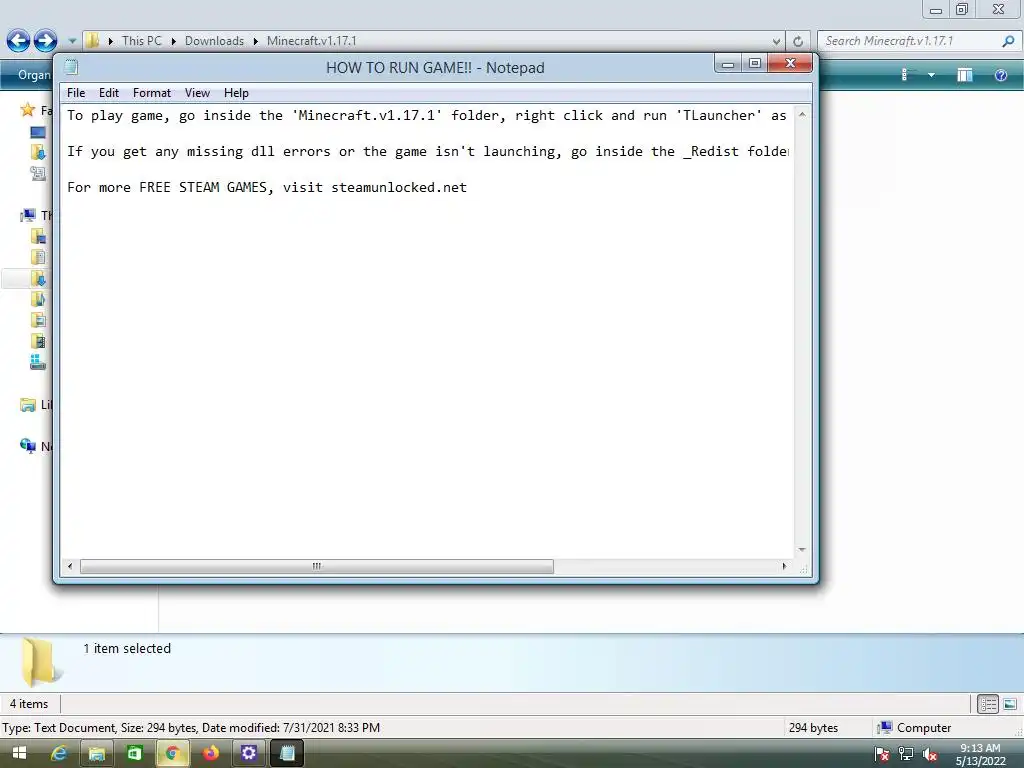This screenshot has height=768, width=1024.
Task: Select Desktop icon under Favorites
Action: pos(38,133)
